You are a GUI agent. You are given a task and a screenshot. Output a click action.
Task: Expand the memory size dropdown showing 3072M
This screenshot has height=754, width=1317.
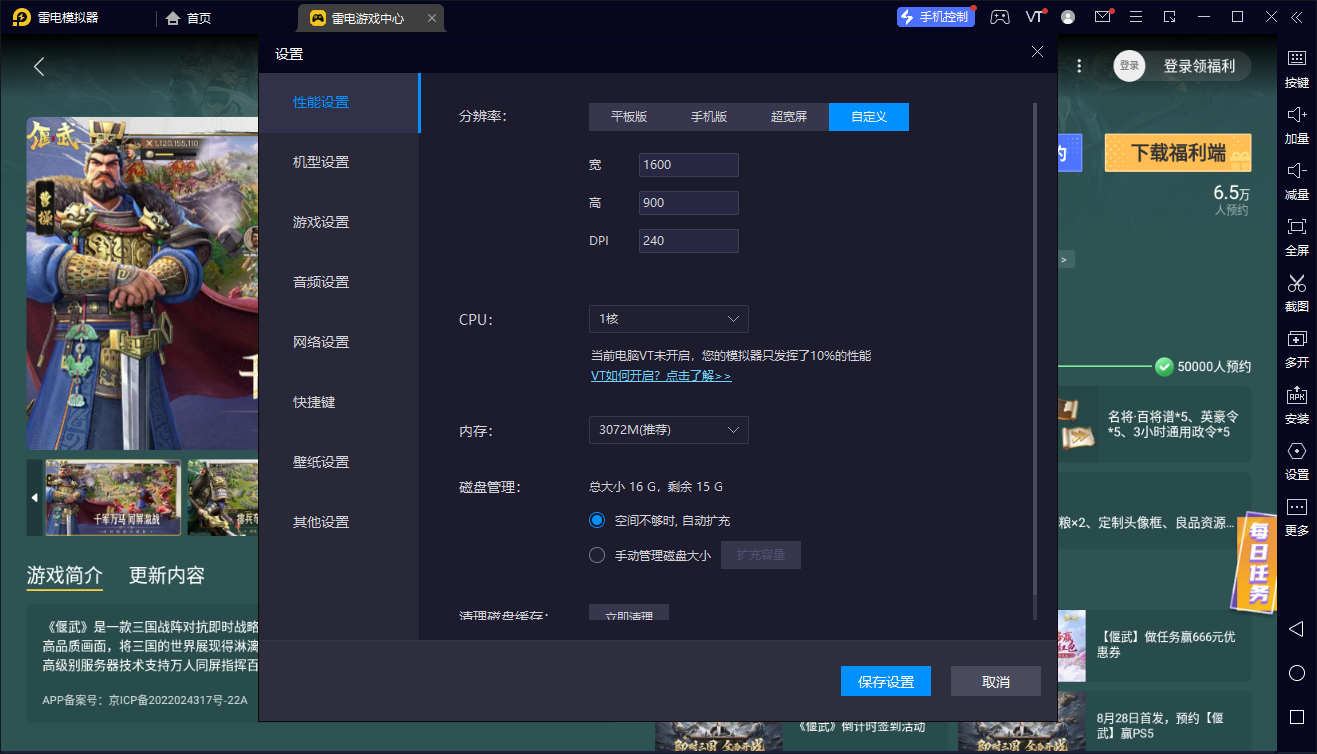point(668,430)
